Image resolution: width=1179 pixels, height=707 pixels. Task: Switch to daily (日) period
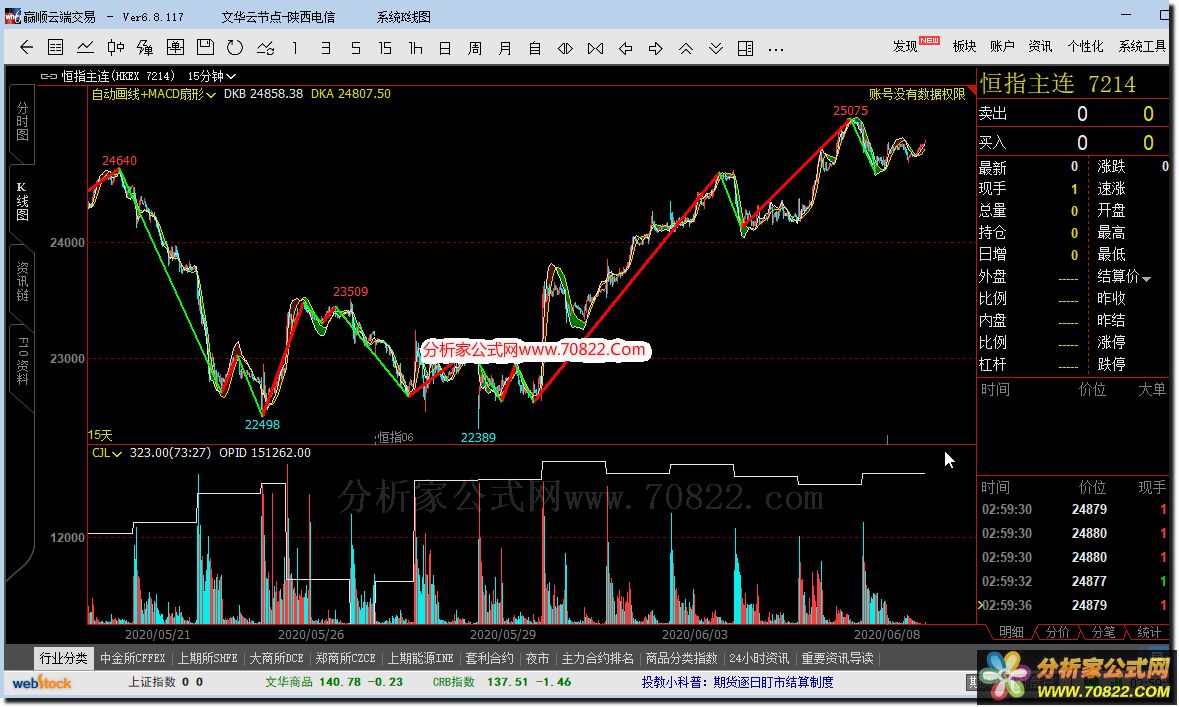(445, 48)
